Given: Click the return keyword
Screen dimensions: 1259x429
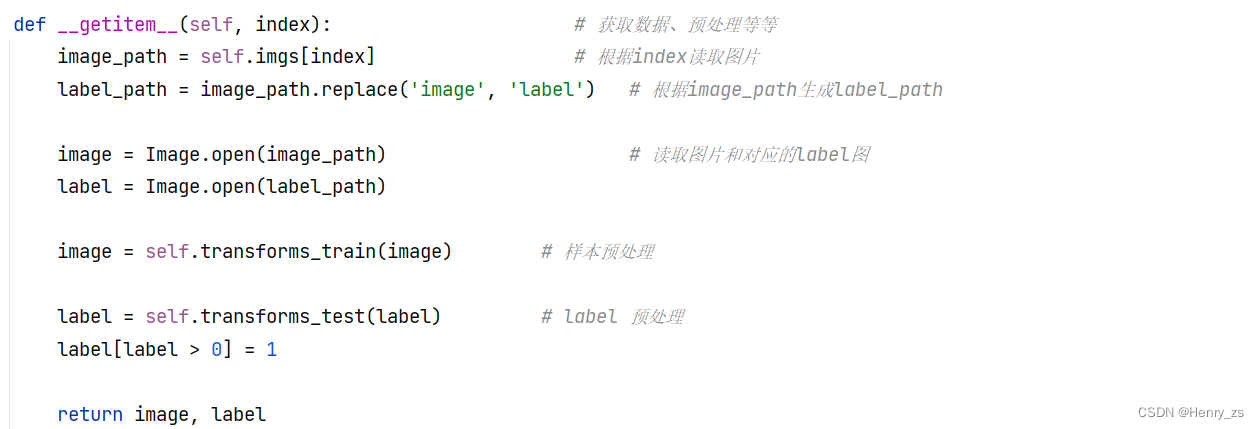Looking at the screenshot, I should (90, 414).
